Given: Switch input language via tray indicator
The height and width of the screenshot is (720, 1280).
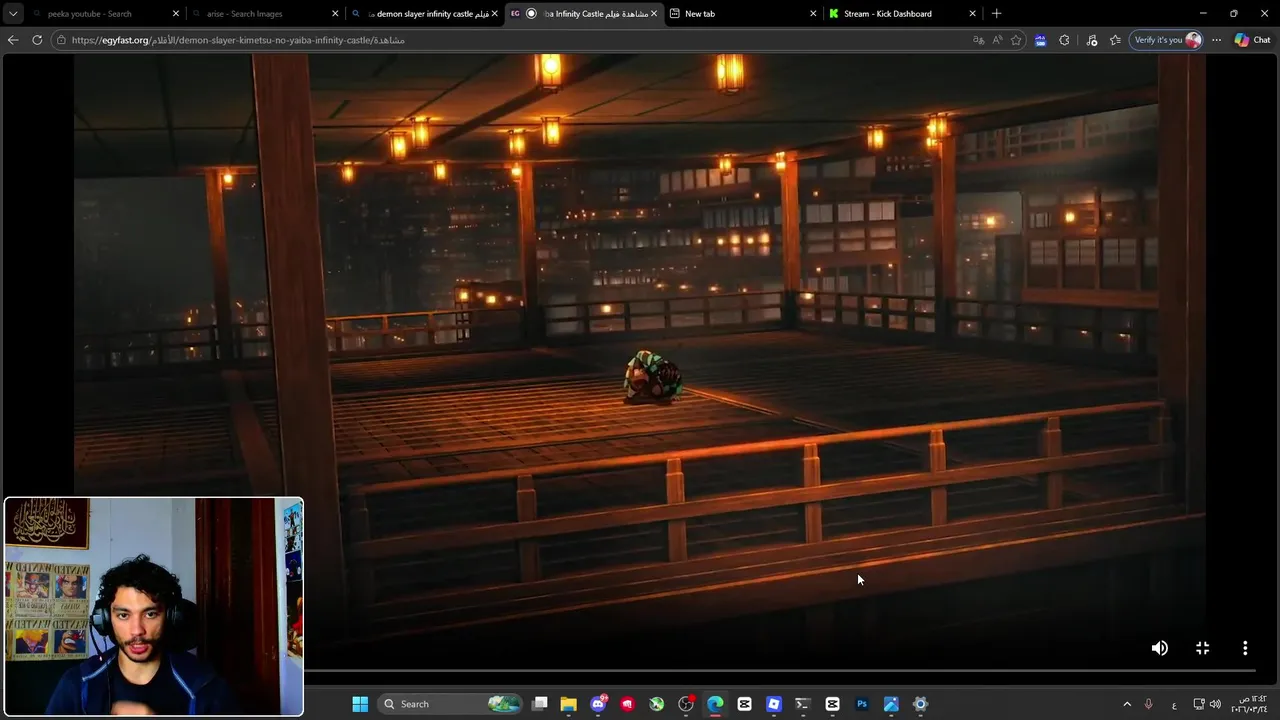Looking at the screenshot, I should [x=1174, y=704].
